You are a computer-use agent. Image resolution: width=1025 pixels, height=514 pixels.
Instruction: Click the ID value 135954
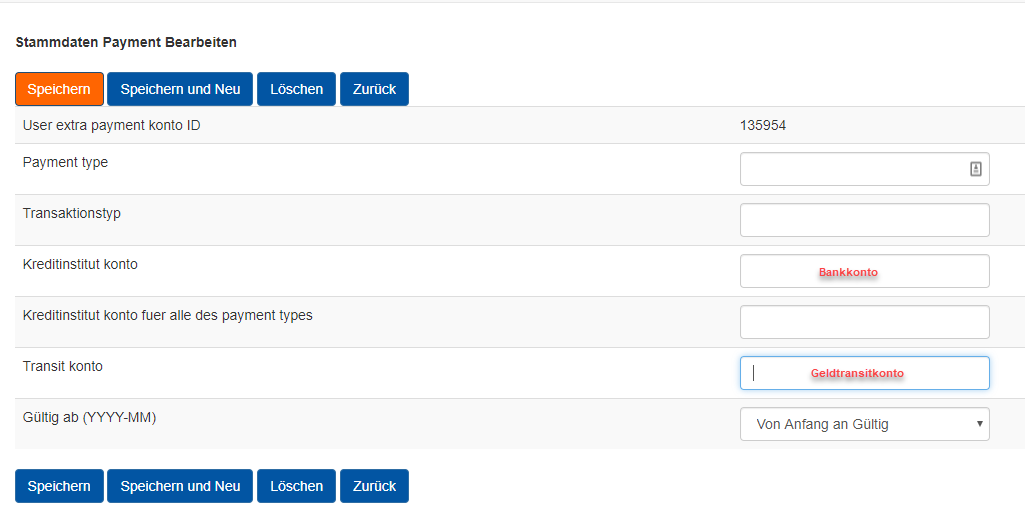pyautogui.click(x=763, y=126)
